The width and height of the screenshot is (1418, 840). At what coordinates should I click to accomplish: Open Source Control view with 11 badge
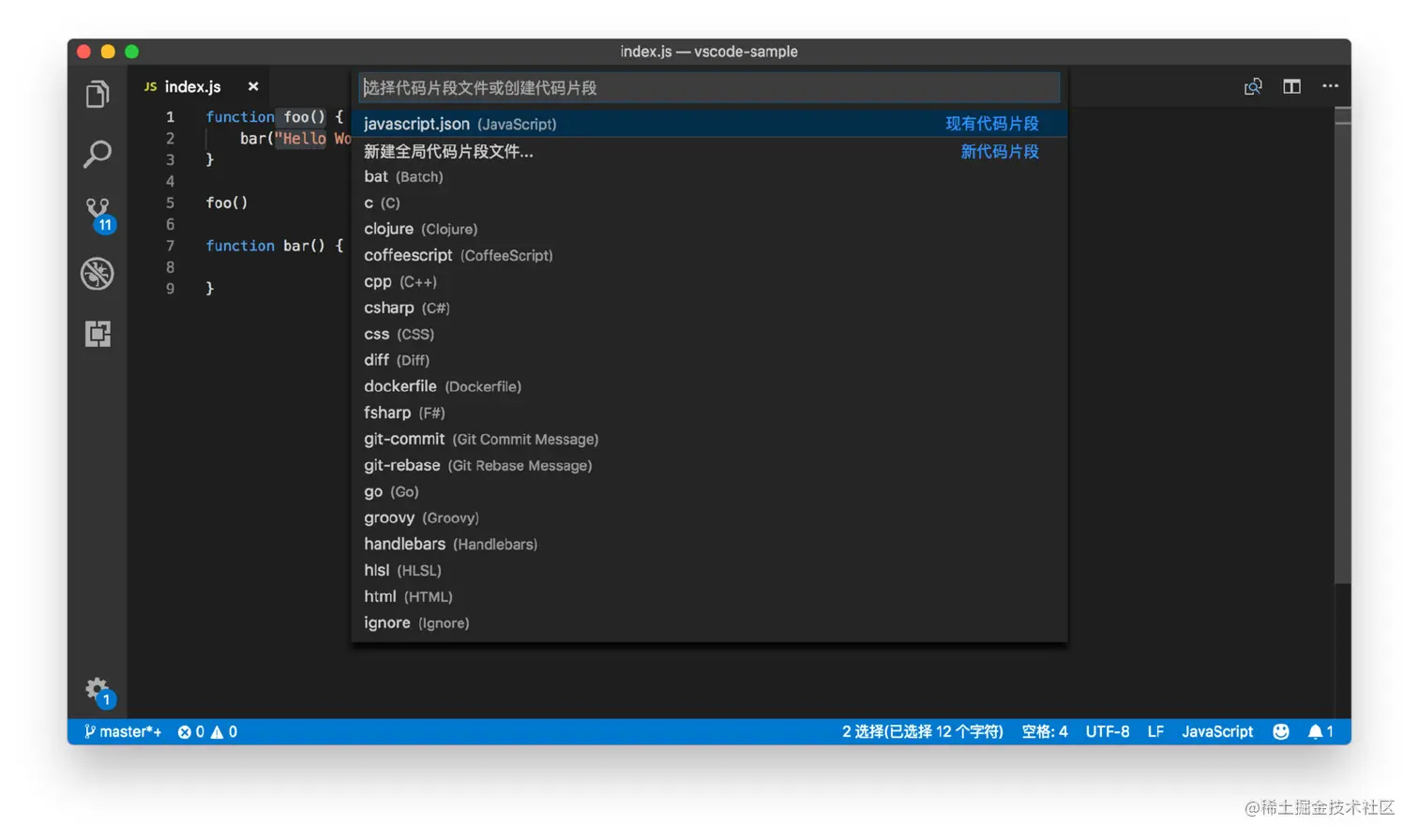click(x=98, y=215)
